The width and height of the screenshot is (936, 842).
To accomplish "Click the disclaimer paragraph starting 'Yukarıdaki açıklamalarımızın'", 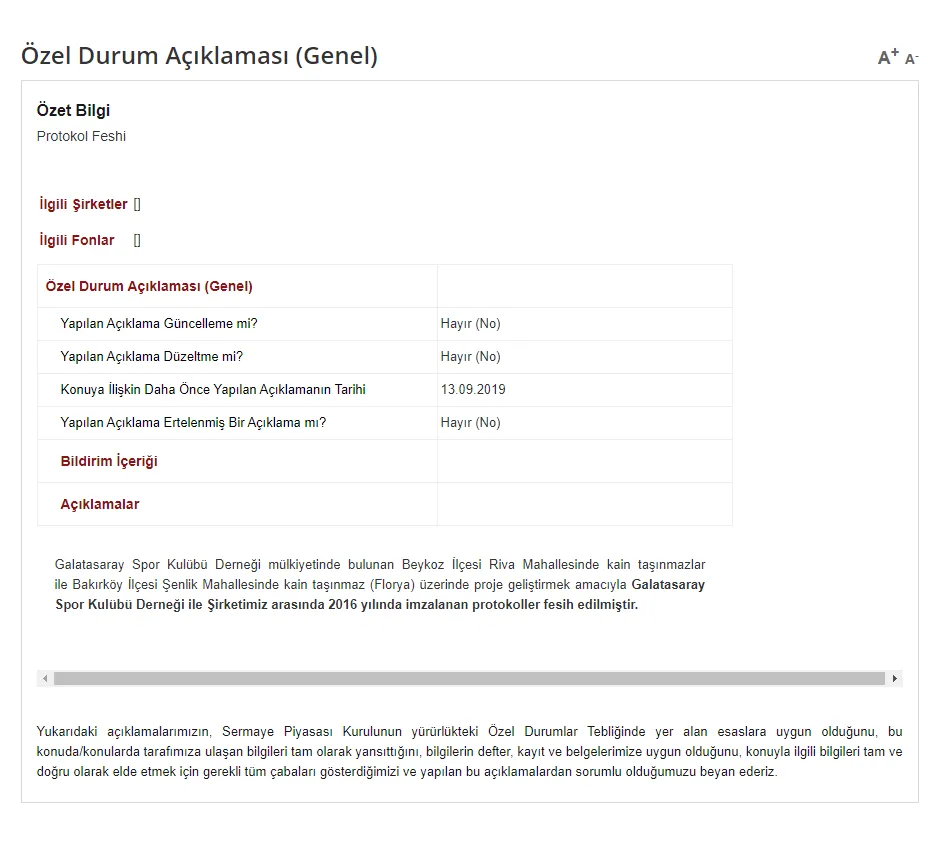I will [x=469, y=751].
